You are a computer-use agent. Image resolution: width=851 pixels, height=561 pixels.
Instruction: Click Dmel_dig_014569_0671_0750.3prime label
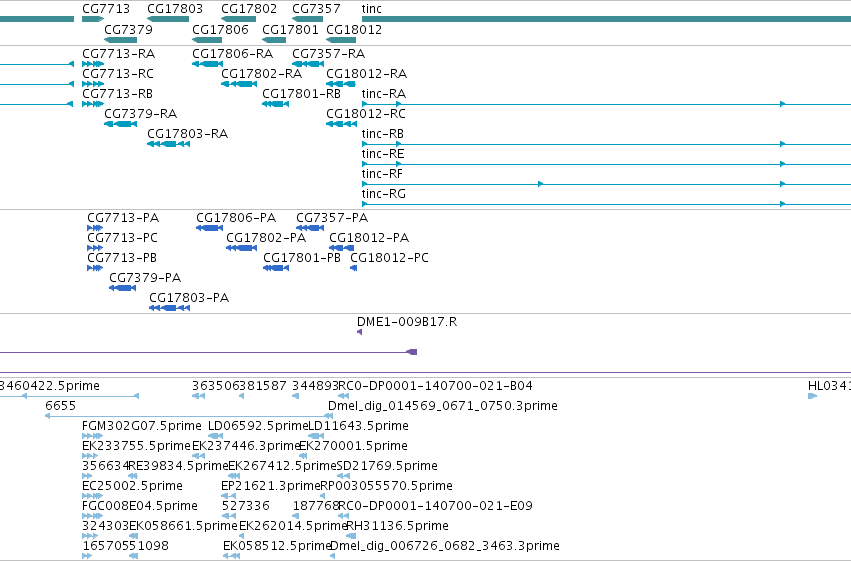(443, 406)
